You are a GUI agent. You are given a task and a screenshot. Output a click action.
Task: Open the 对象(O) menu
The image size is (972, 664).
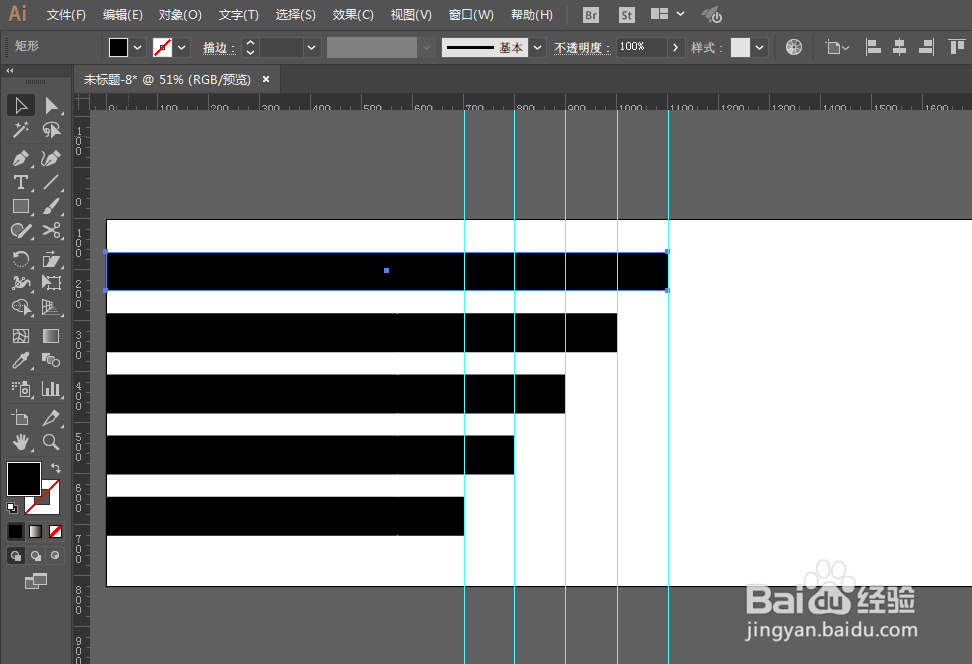(x=180, y=15)
